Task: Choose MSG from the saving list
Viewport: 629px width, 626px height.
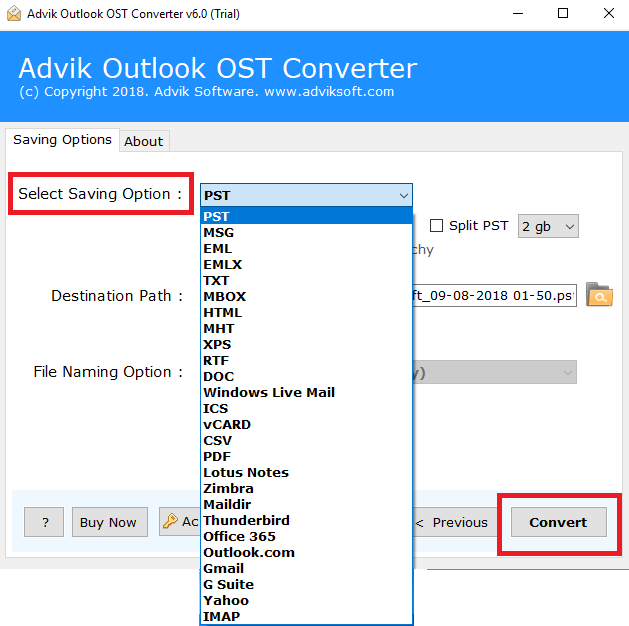Action: pos(306,232)
